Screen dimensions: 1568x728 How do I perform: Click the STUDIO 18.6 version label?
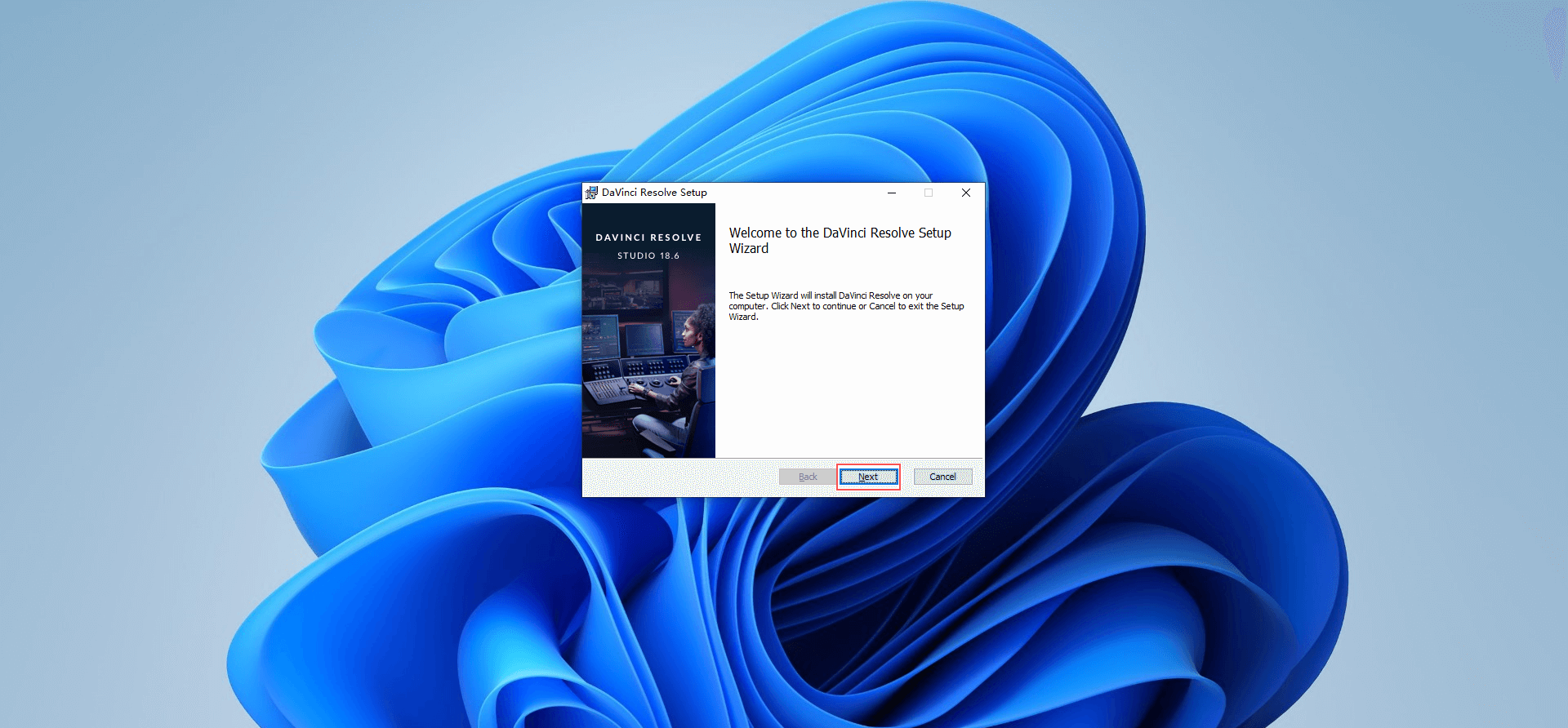[648, 255]
